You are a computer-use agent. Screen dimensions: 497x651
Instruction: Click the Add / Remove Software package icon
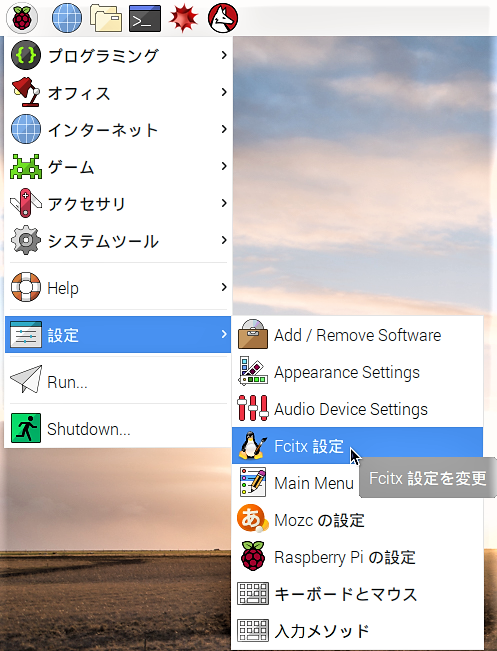pos(252,334)
